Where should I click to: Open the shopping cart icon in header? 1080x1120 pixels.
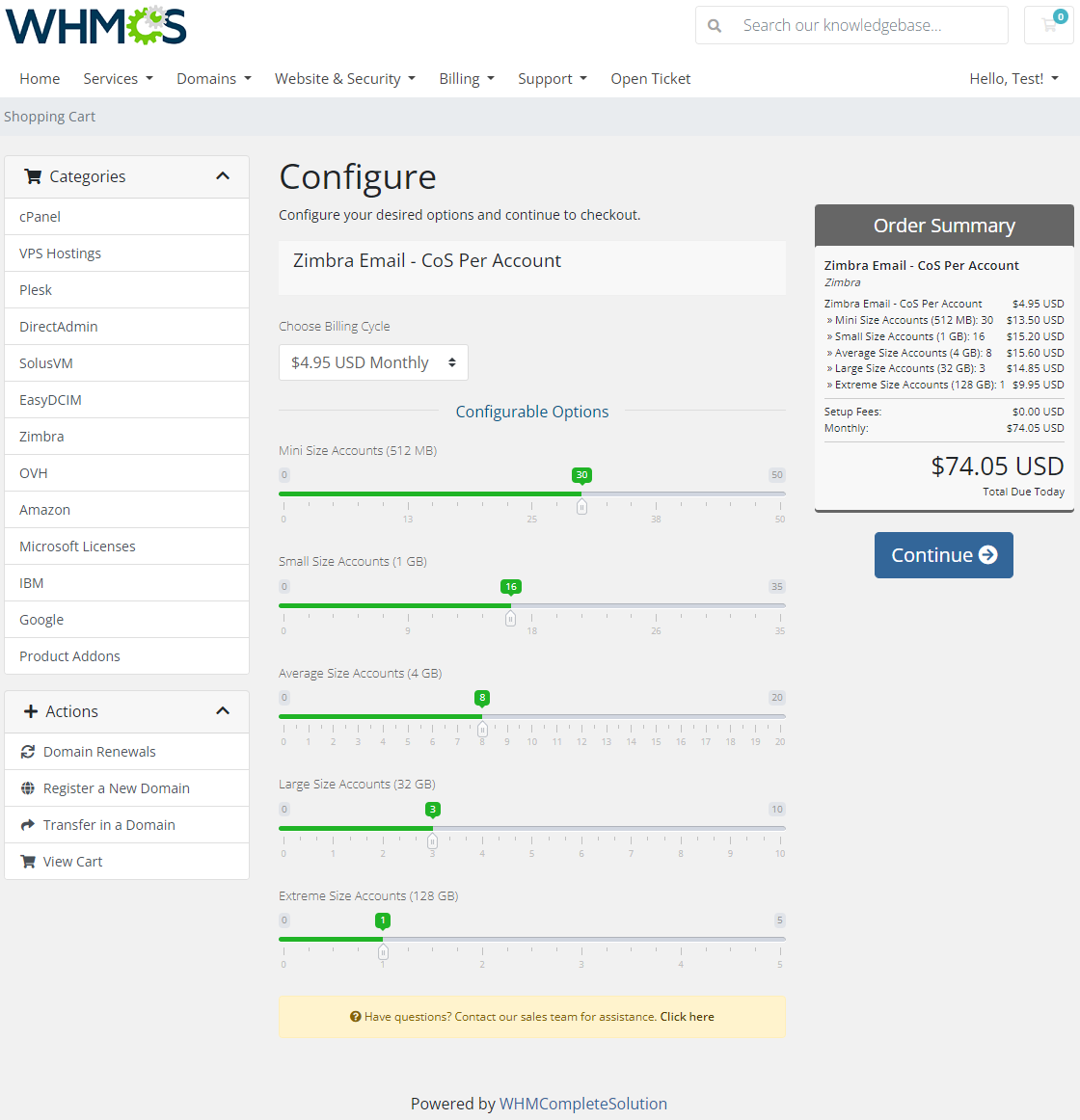pyautogui.click(x=1049, y=25)
